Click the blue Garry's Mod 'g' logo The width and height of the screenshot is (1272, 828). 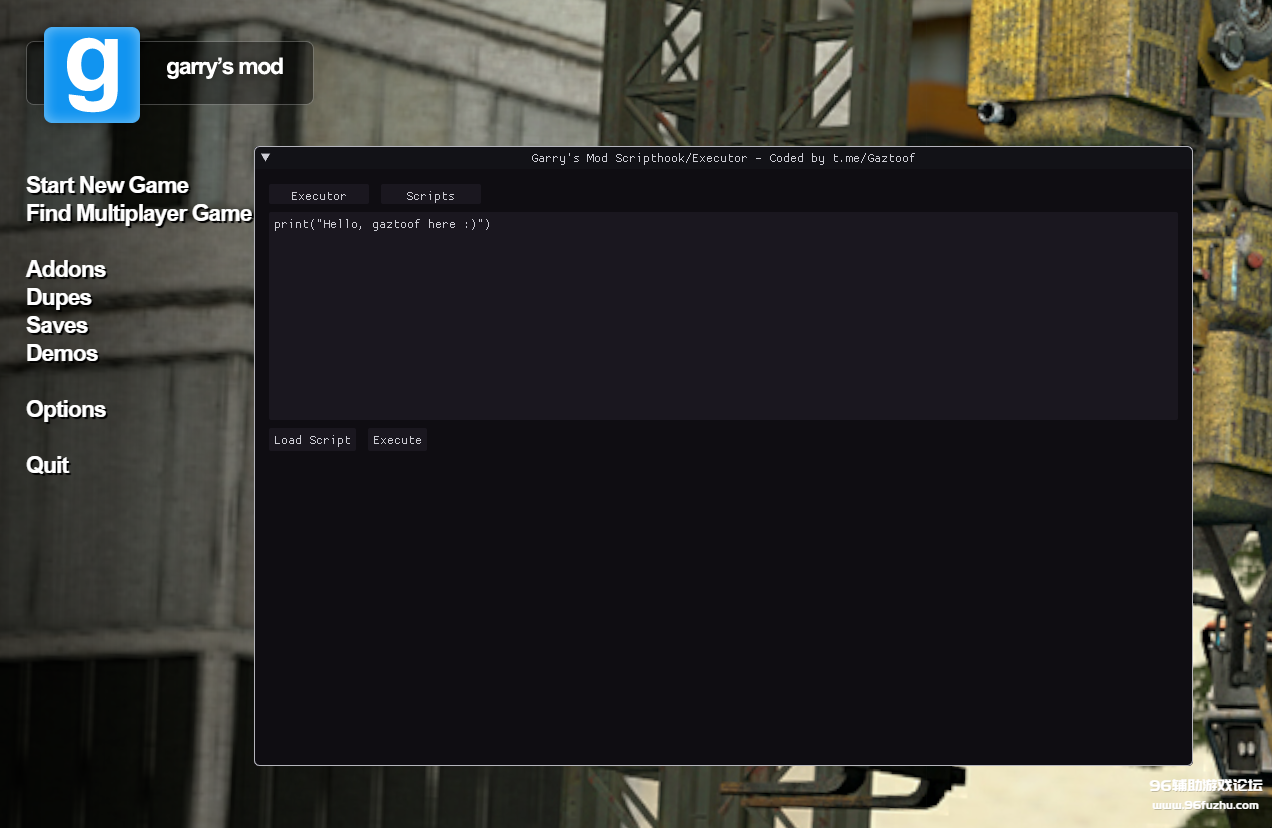pyautogui.click(x=91, y=75)
